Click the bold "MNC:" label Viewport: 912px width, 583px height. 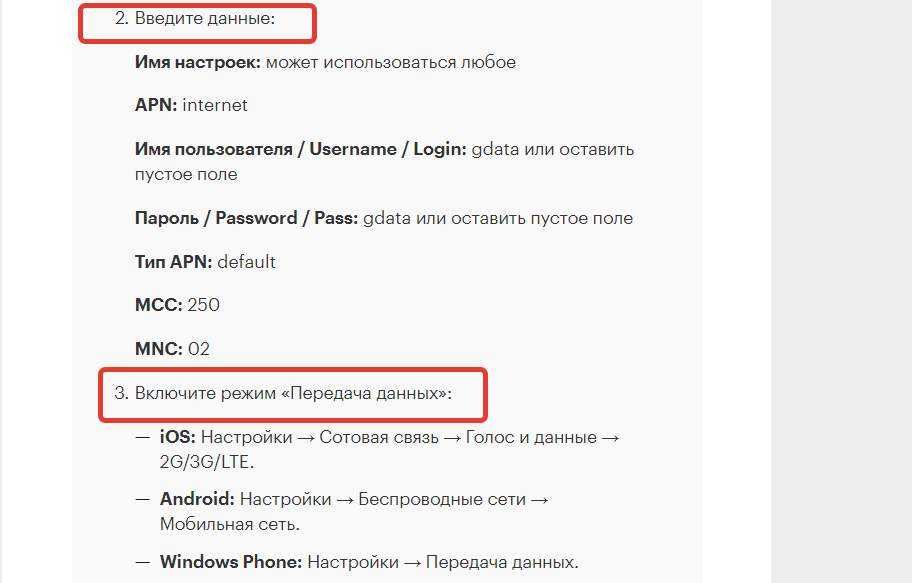(159, 349)
